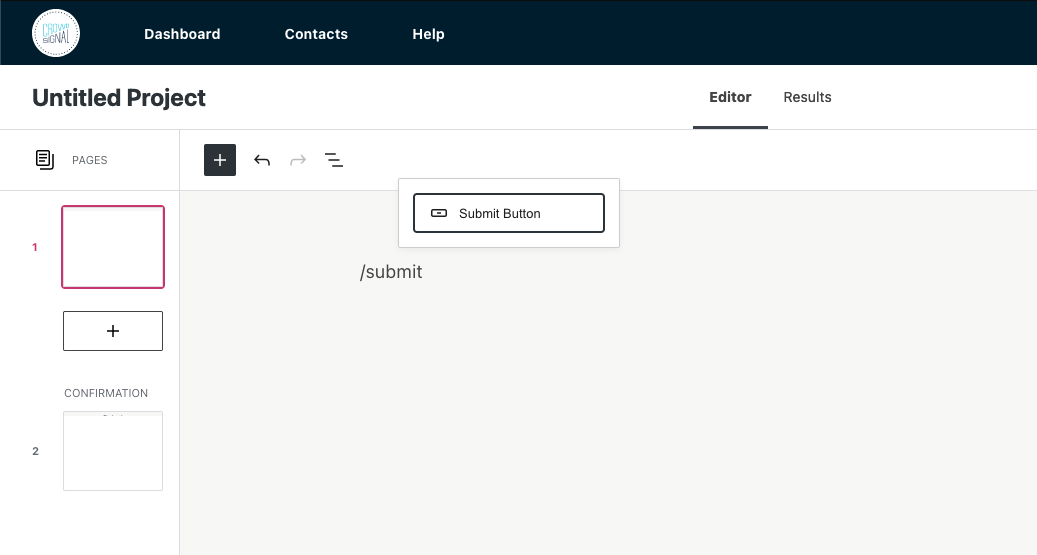Add a new page with plus button
This screenshot has height=555, width=1037.
[113, 331]
